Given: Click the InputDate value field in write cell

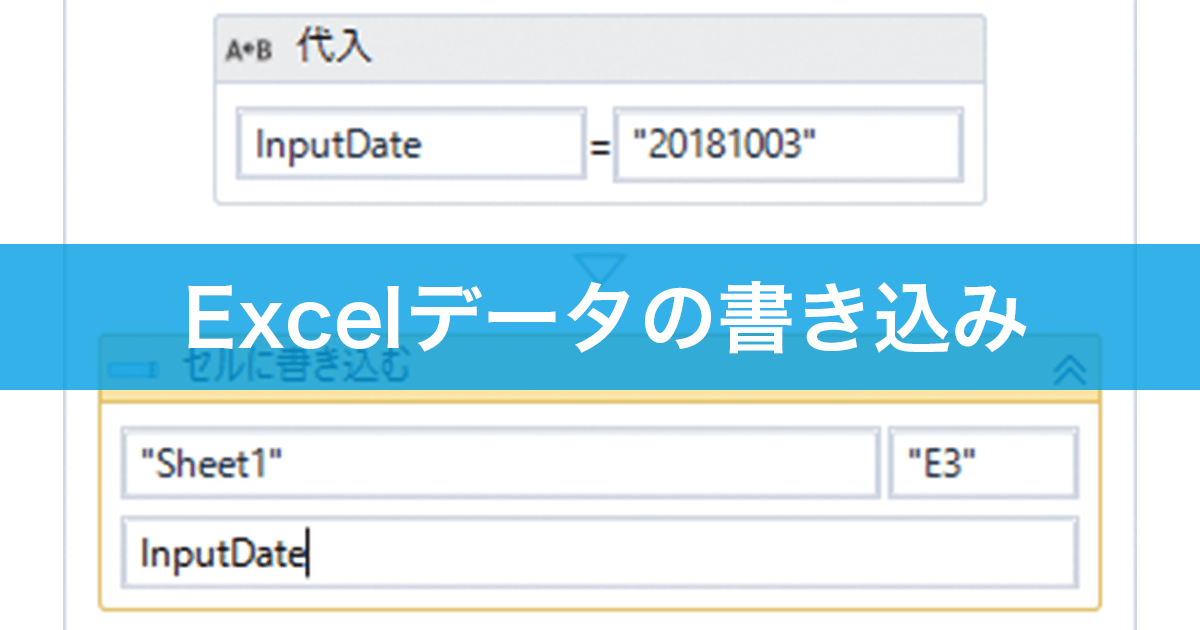Looking at the screenshot, I should [x=600, y=552].
